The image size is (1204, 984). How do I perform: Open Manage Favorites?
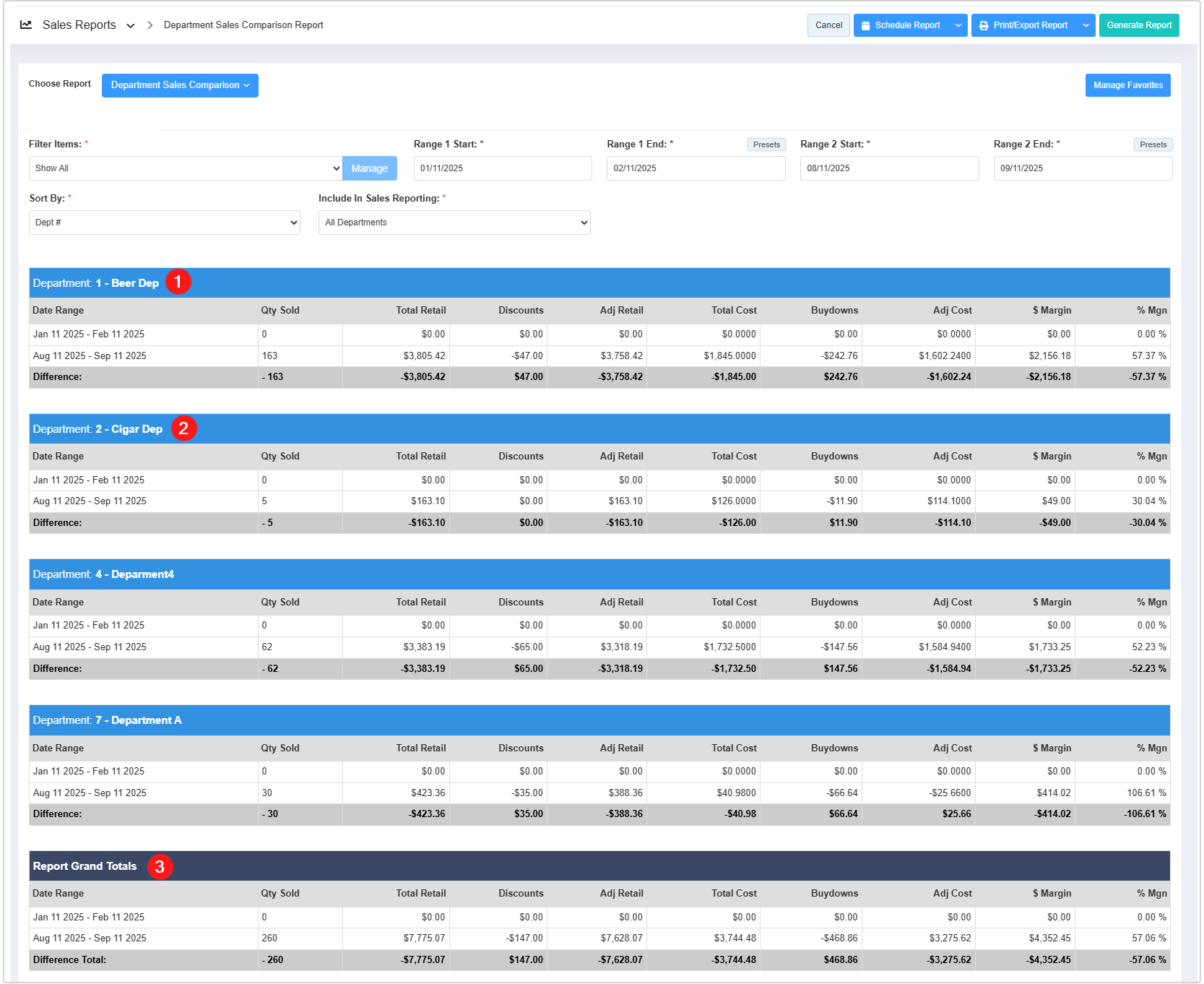(1127, 85)
